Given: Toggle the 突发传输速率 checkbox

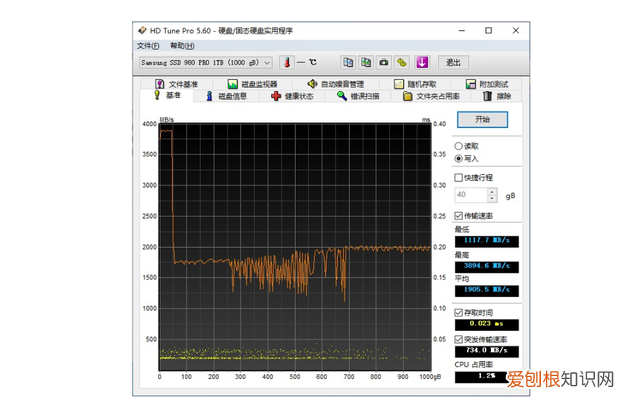Looking at the screenshot, I should coord(458,339).
